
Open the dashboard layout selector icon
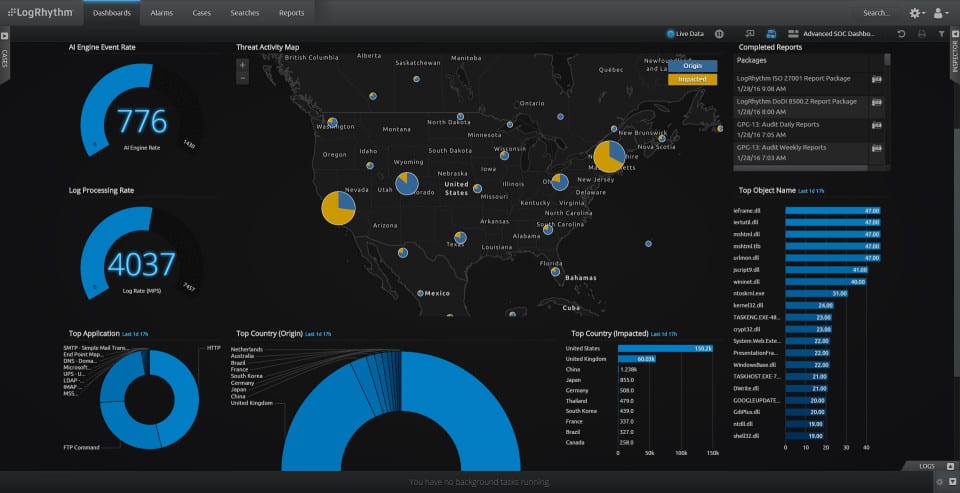(x=793, y=34)
